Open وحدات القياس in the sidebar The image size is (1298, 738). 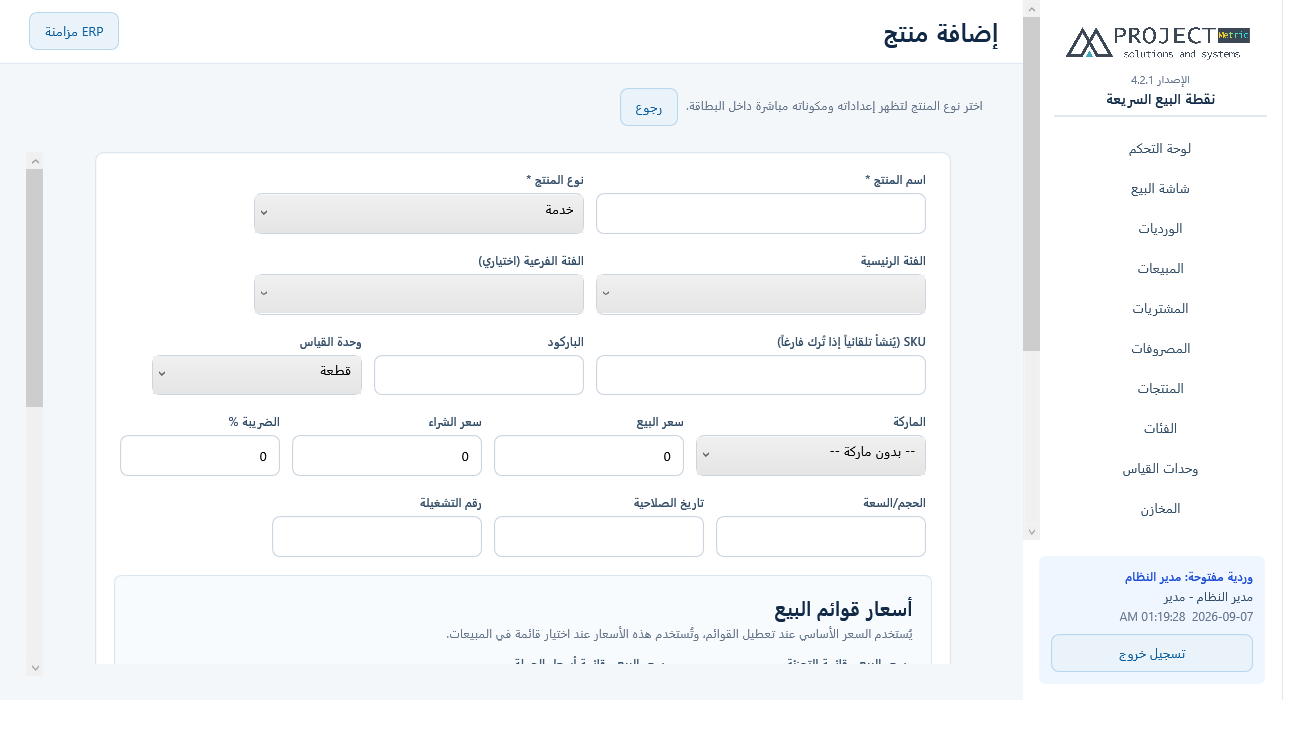[x=1160, y=468]
